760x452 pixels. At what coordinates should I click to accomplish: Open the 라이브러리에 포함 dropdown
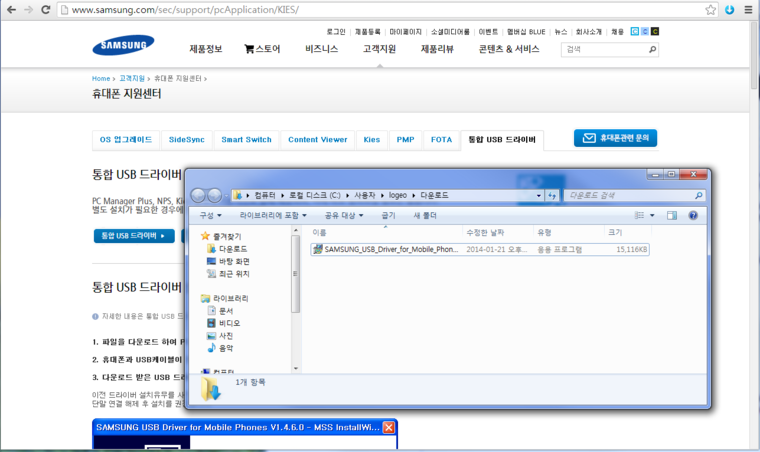(x=273, y=215)
